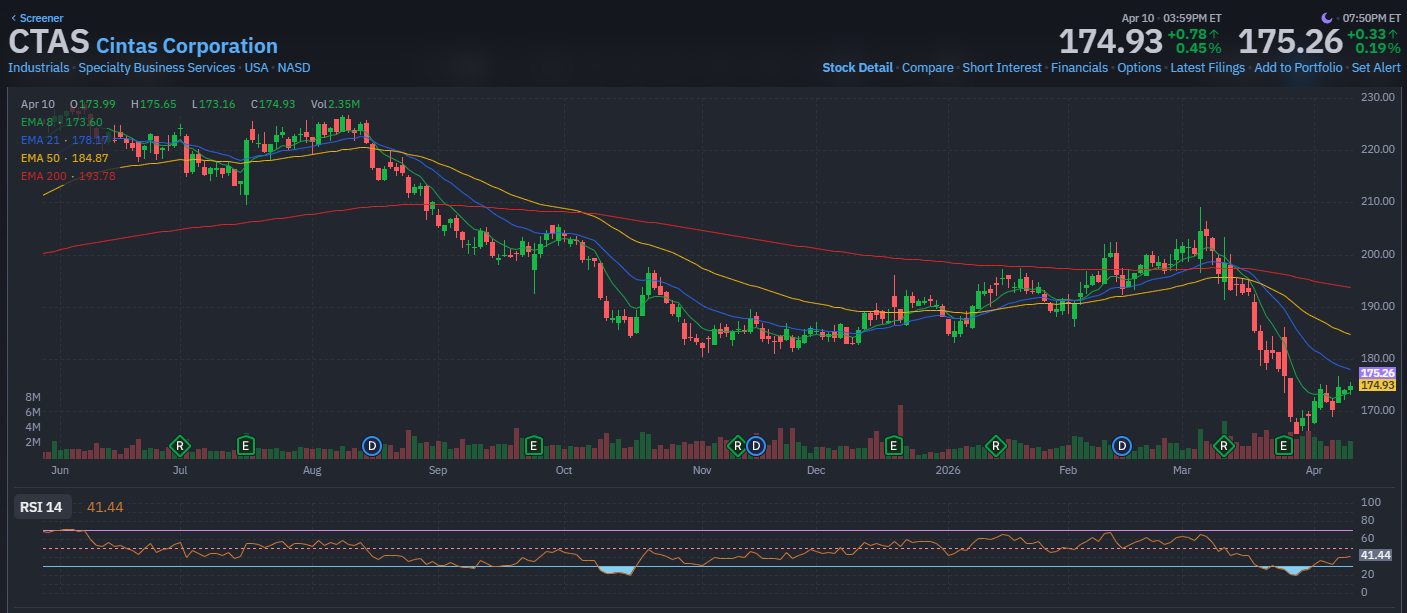Click the R marker in mid-March

click(1222, 445)
